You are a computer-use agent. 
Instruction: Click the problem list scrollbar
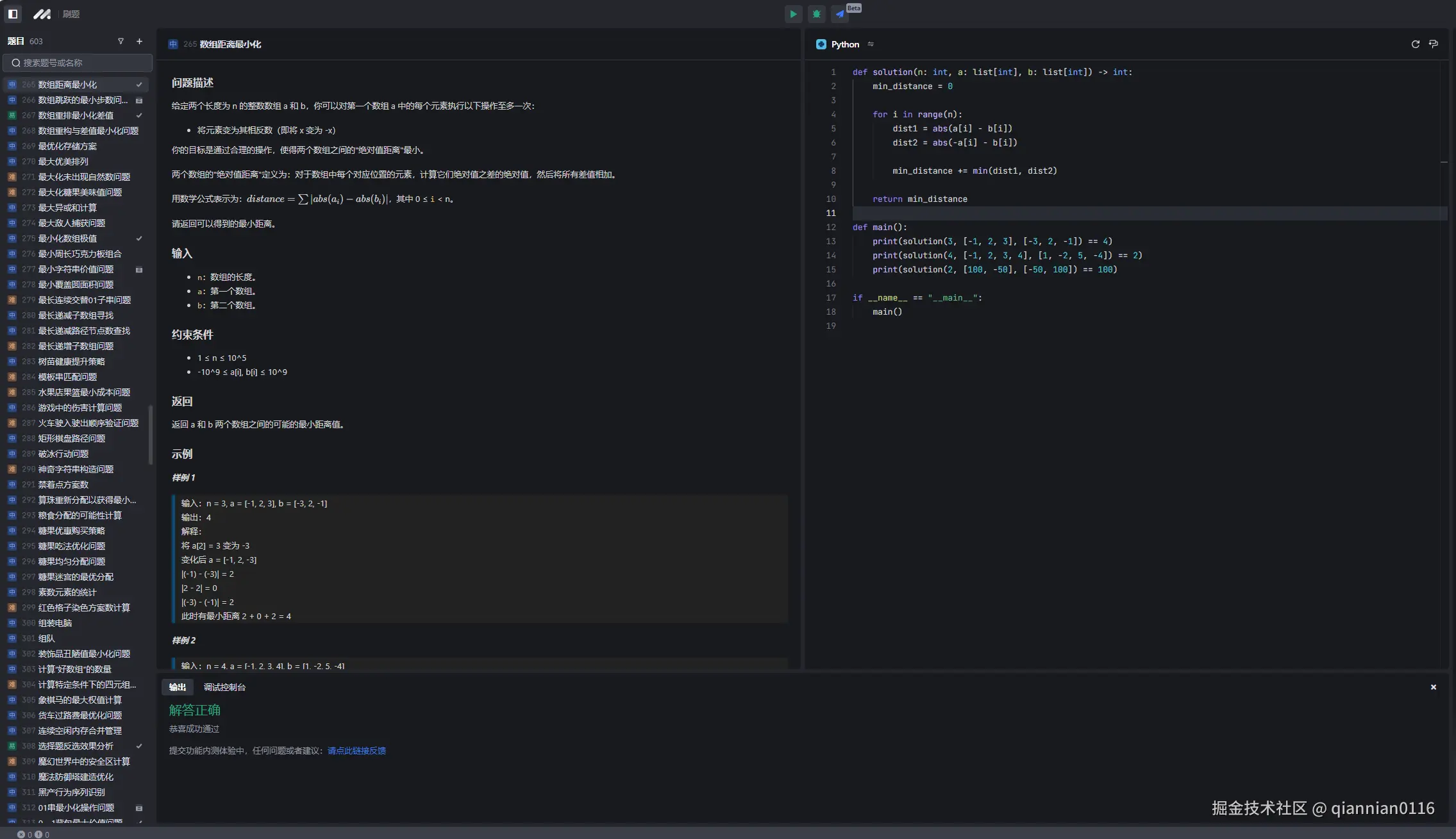[x=151, y=435]
